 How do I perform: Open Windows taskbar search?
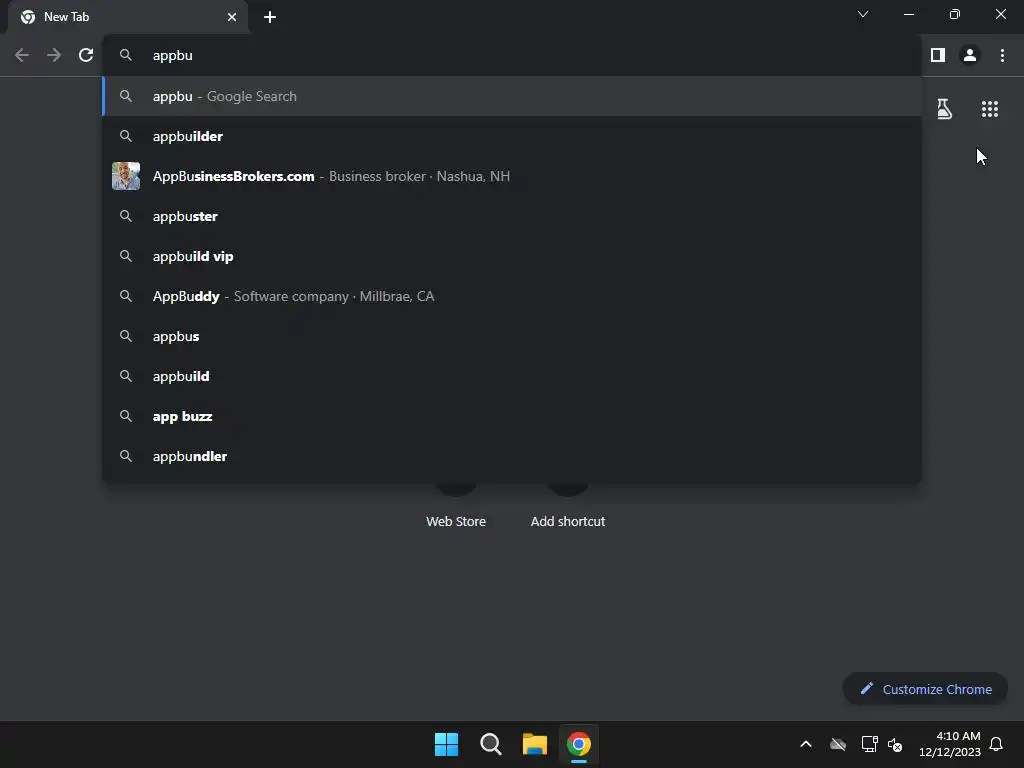(x=490, y=744)
